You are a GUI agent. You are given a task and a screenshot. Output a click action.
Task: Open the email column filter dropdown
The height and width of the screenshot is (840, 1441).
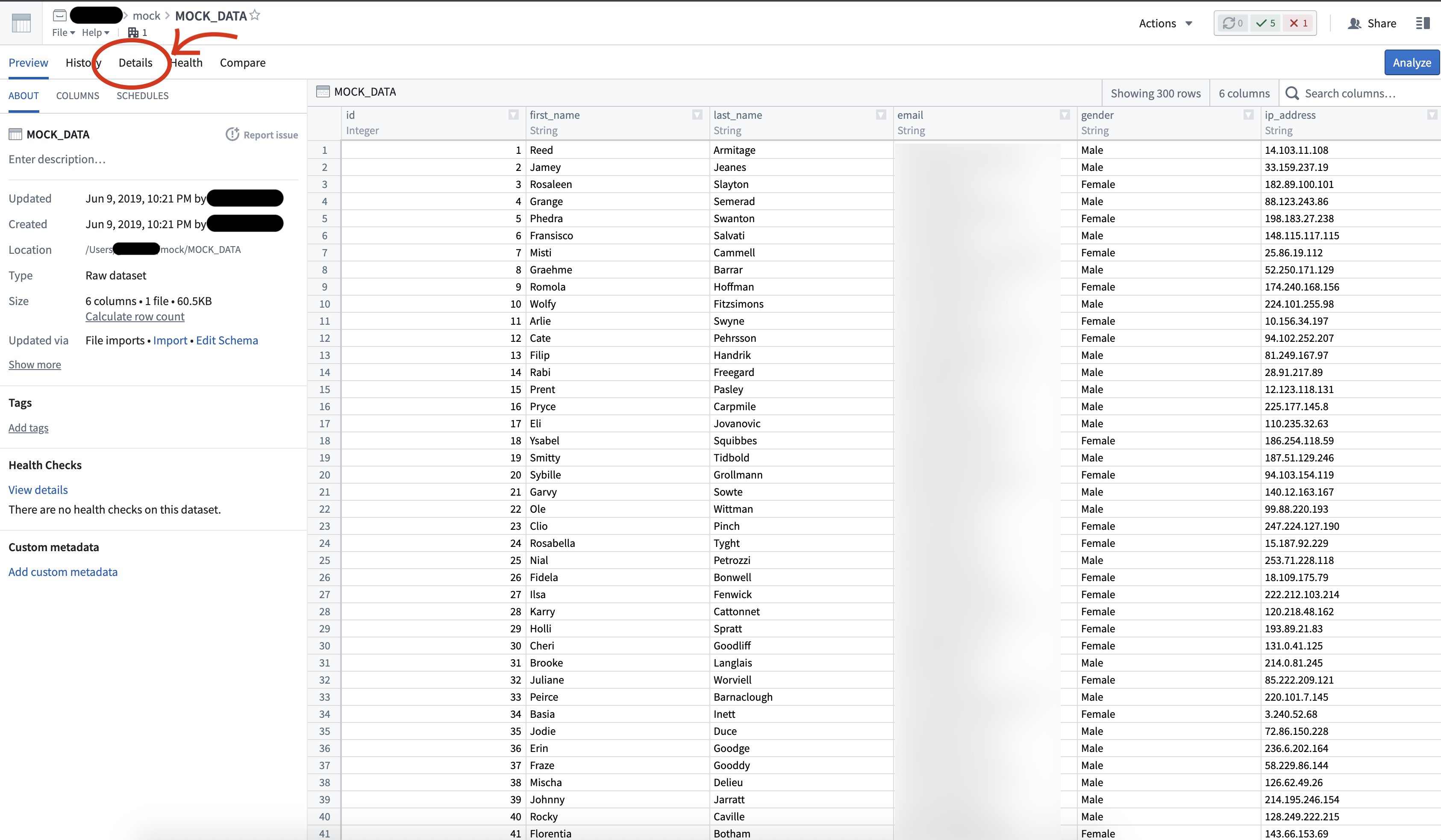point(1065,115)
